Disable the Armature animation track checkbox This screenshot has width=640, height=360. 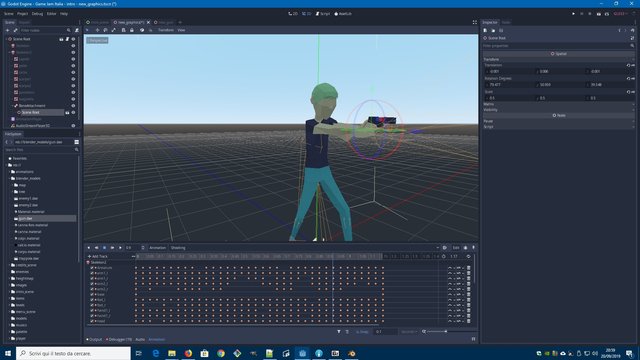[x=92, y=268]
